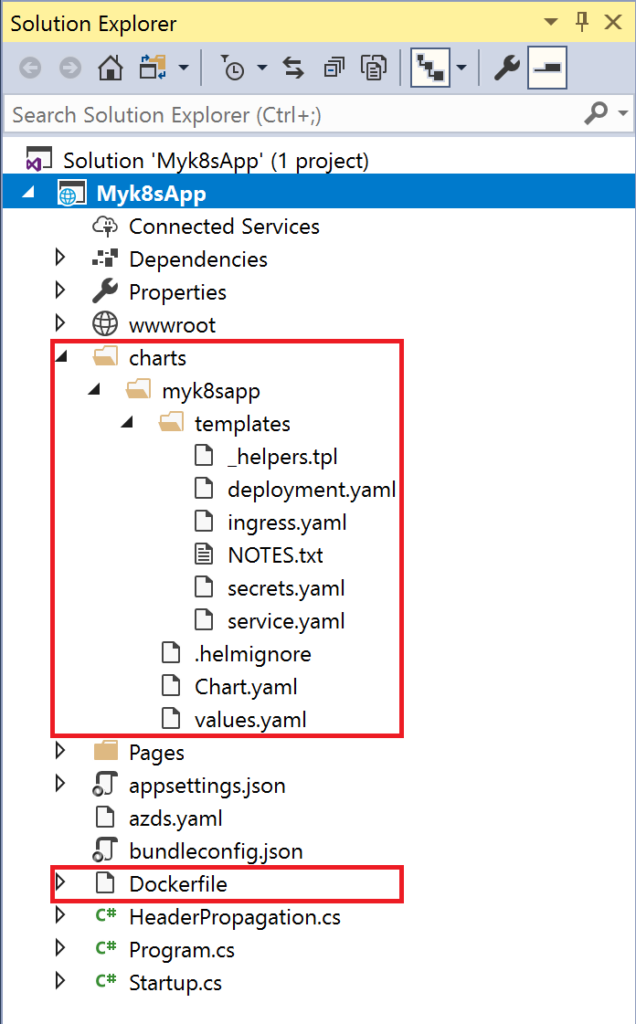The height and width of the screenshot is (1024, 636).
Task: Click the Collapse All icon
Action: [335, 68]
